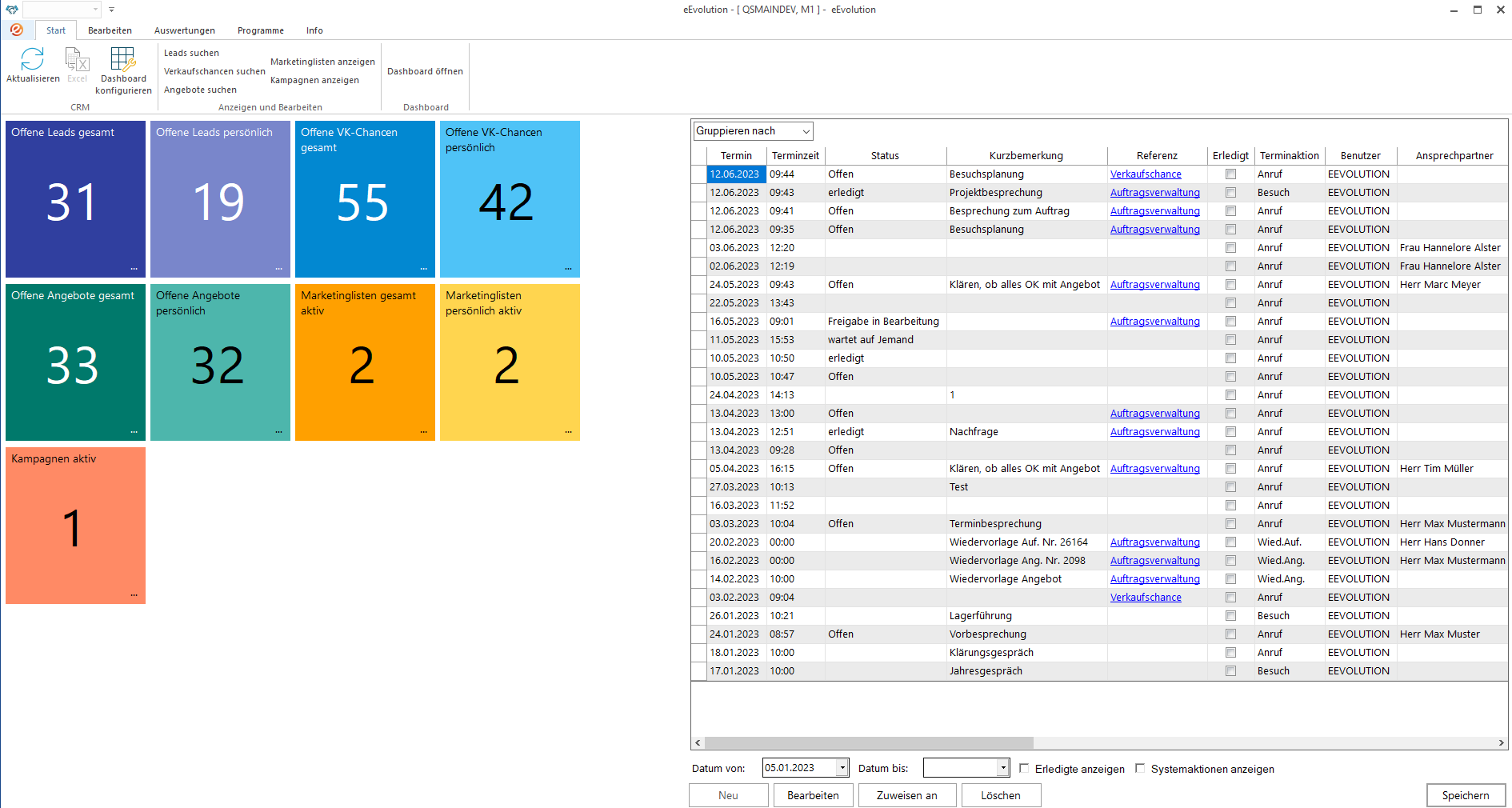Open options dots on Offene Leads persönlich tile
The width and height of the screenshot is (1512, 808).
(278, 269)
